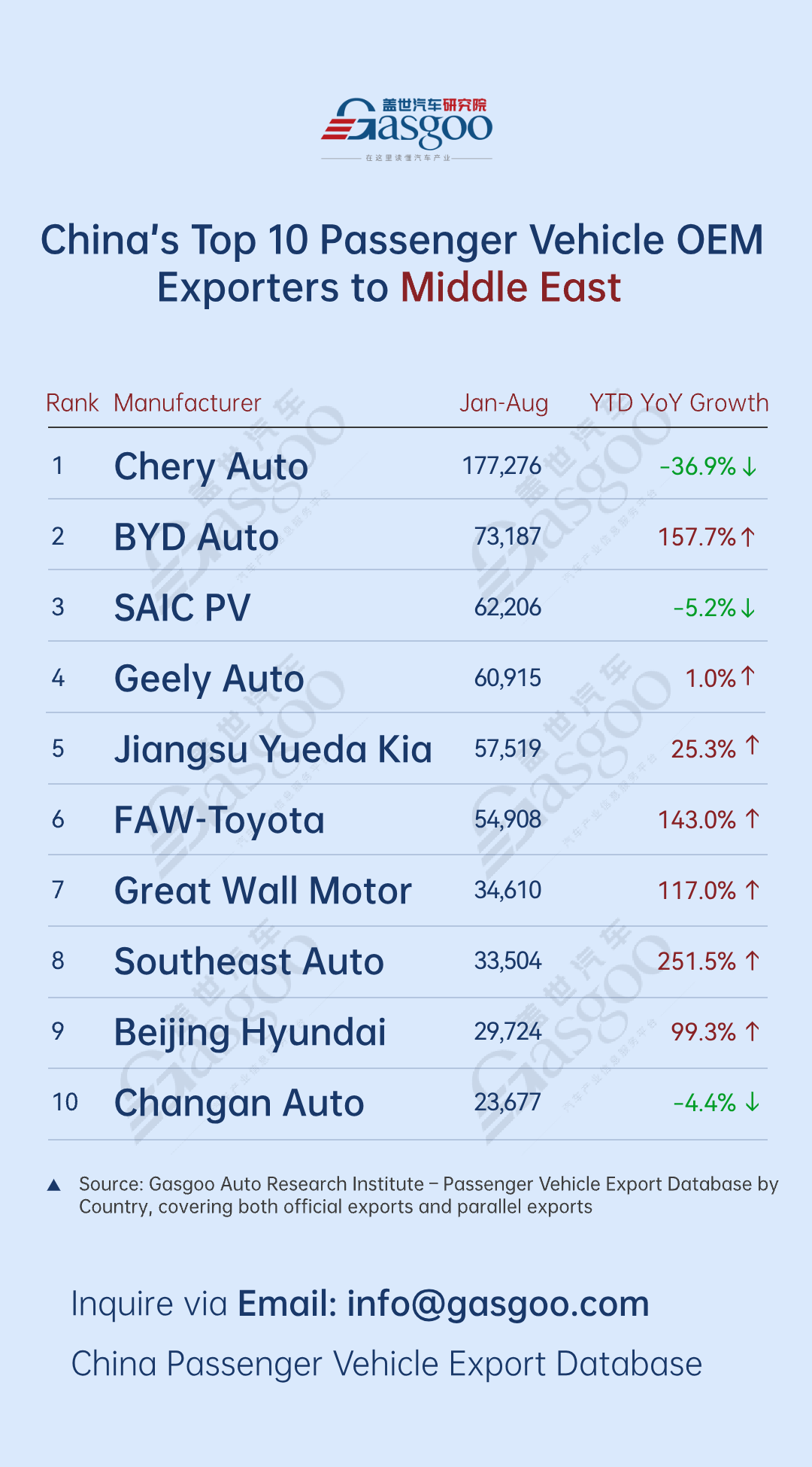Click the up arrow beside Geely's 1.0%
The image size is (812, 1467).
pyautogui.click(x=747, y=676)
